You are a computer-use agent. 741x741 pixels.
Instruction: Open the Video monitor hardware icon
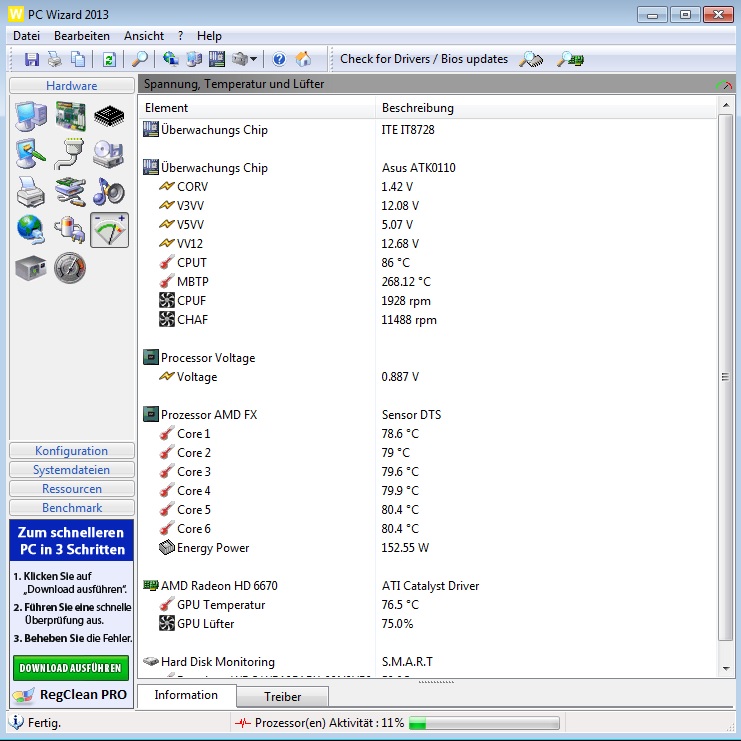coord(31,154)
